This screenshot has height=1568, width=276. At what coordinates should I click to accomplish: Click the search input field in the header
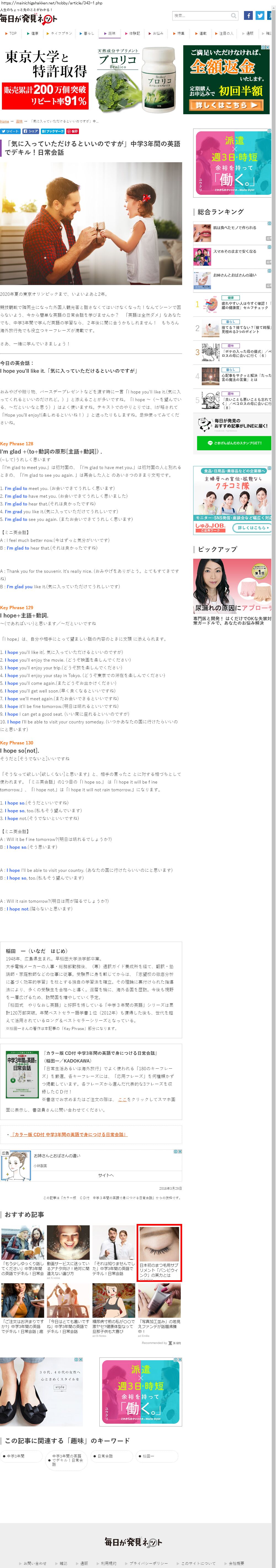coord(202,16)
